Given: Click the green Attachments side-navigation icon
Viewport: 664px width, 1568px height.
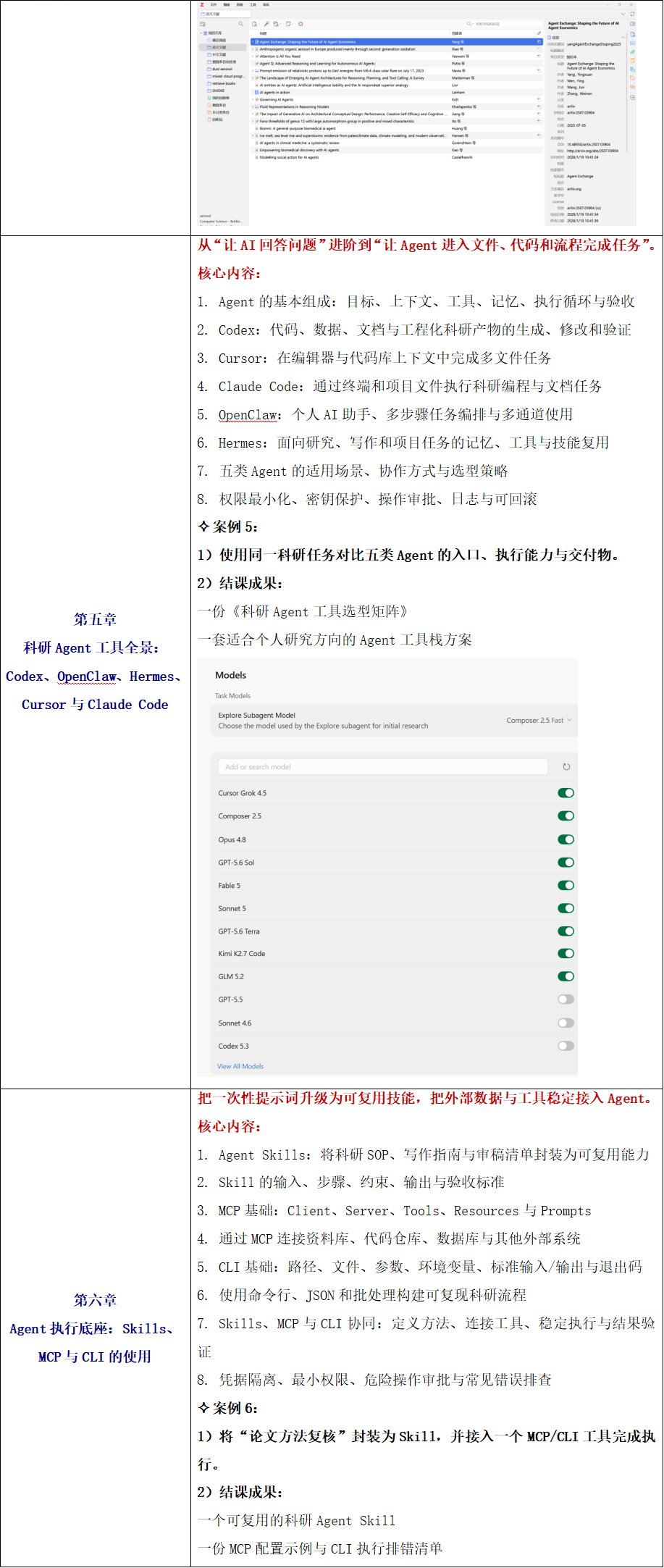Looking at the screenshot, I should coord(632,51).
